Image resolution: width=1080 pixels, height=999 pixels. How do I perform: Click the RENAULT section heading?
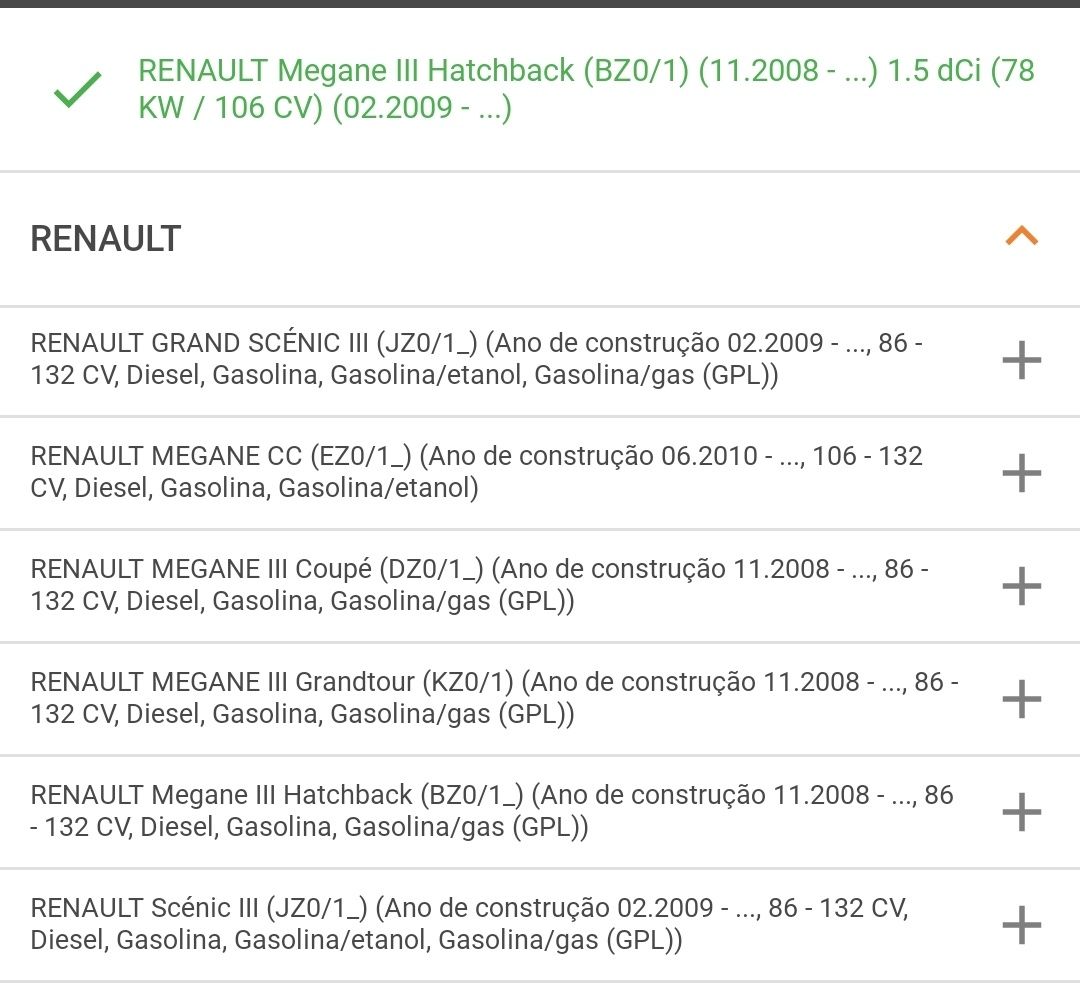click(x=105, y=238)
